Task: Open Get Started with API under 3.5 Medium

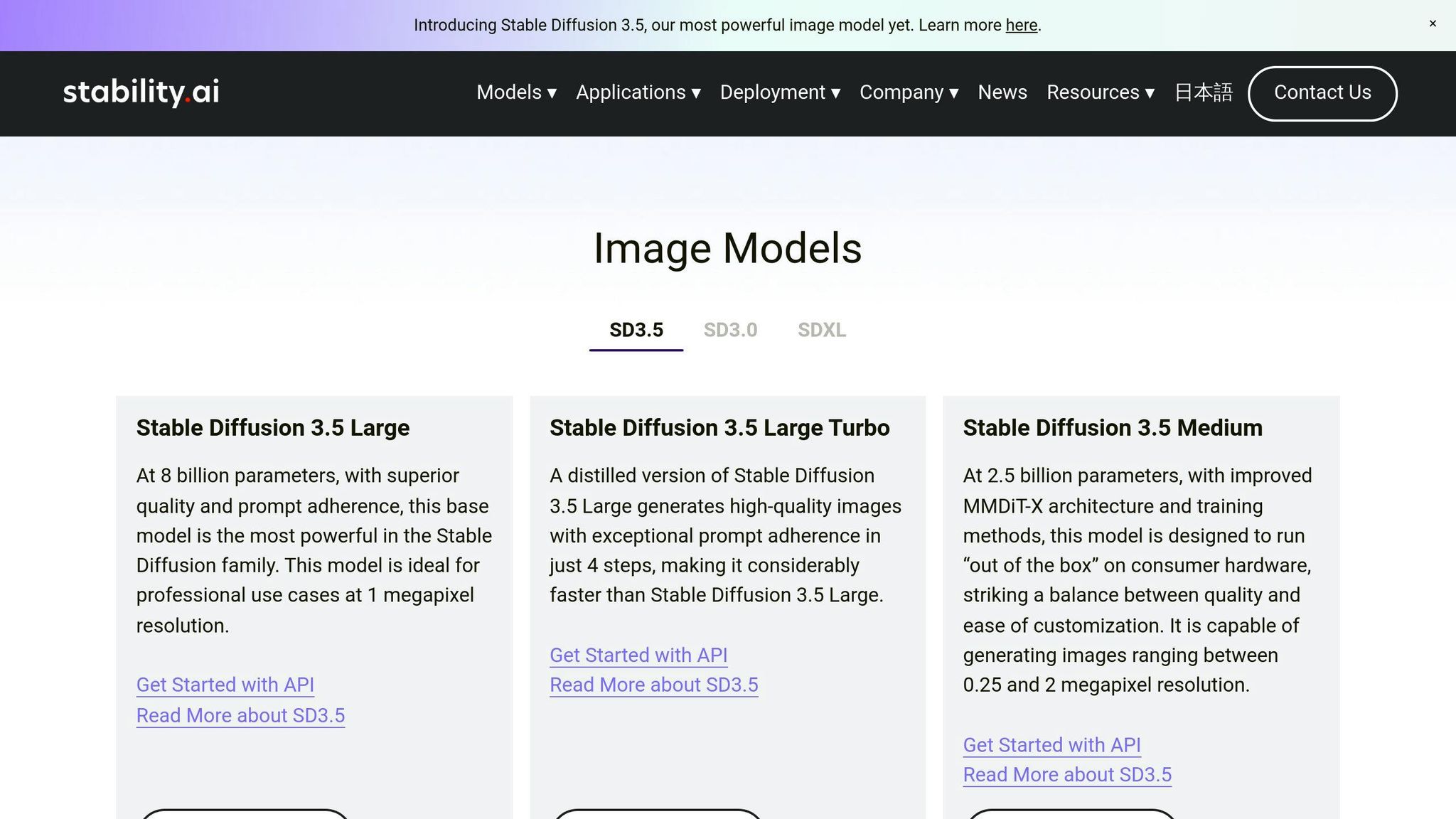Action: pyautogui.click(x=1052, y=746)
